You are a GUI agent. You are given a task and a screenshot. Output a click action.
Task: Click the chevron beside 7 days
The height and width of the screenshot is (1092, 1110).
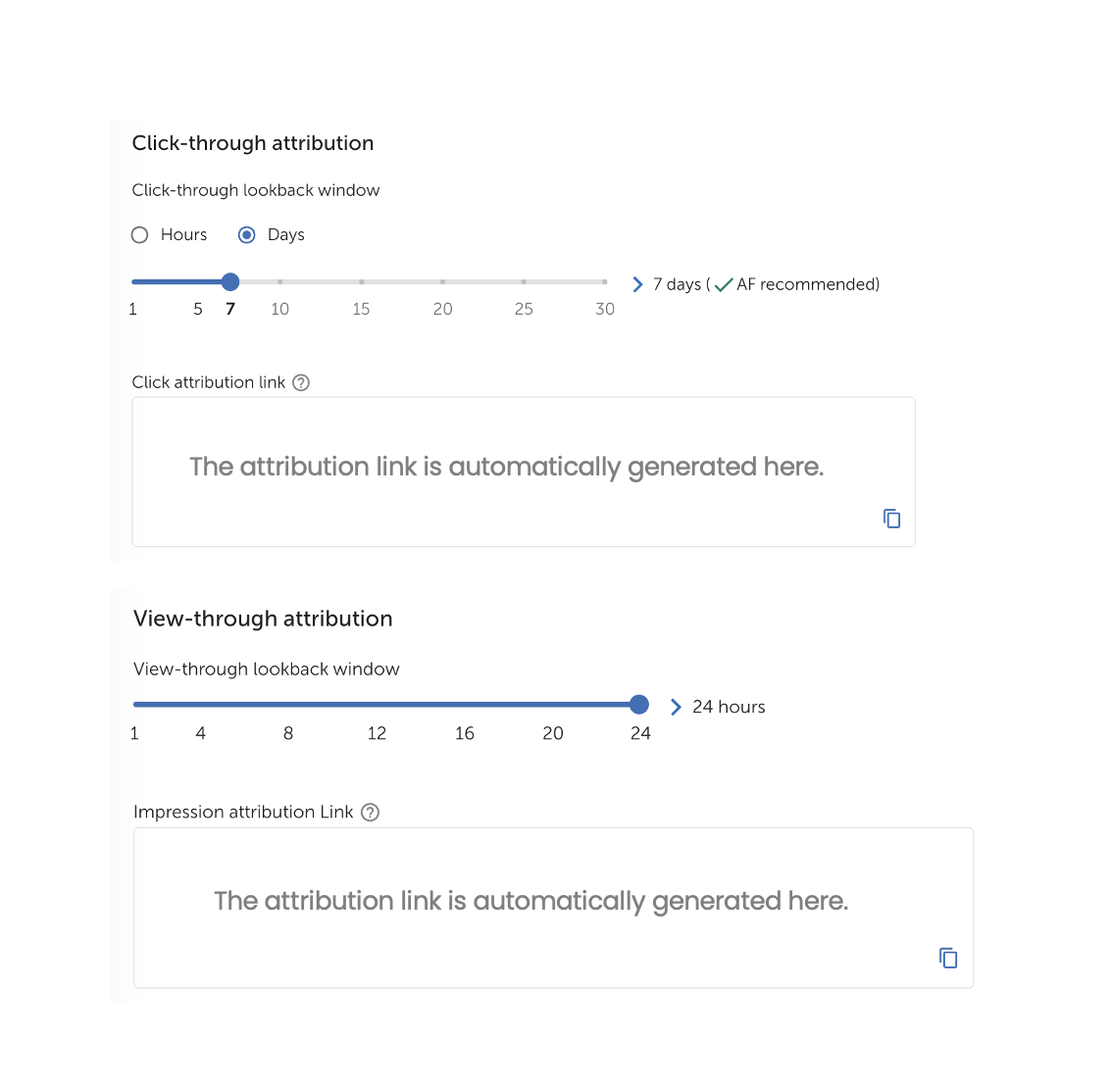tap(637, 284)
